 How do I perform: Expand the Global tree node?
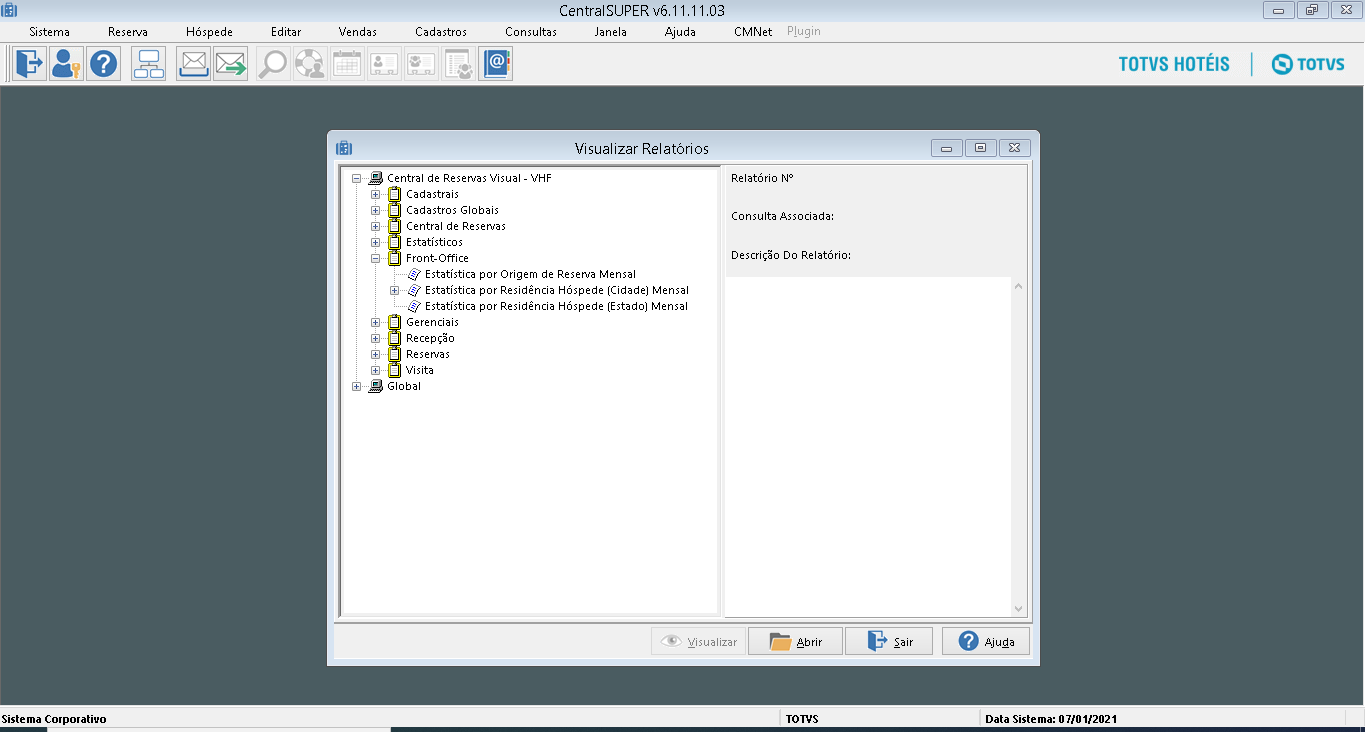pyautogui.click(x=357, y=386)
